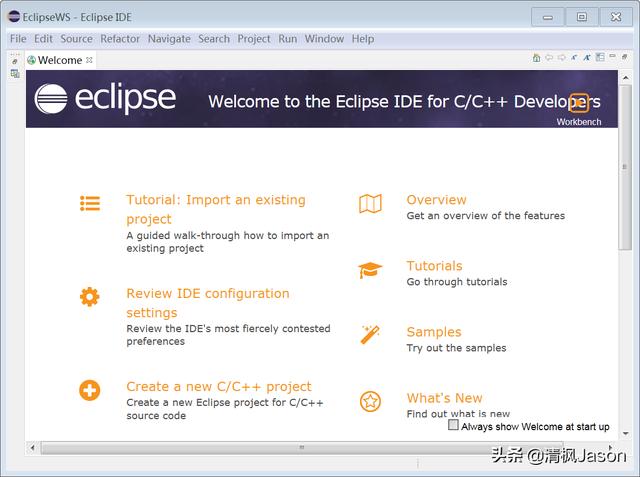The width and height of the screenshot is (640, 477).
Task: Navigate forward with the right arrow icon
Action: tap(562, 58)
